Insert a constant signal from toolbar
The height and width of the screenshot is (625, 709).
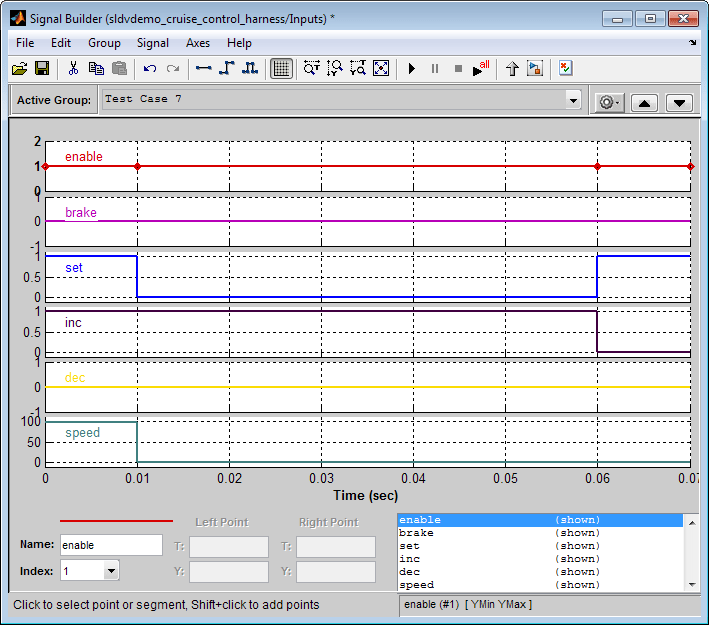point(204,68)
